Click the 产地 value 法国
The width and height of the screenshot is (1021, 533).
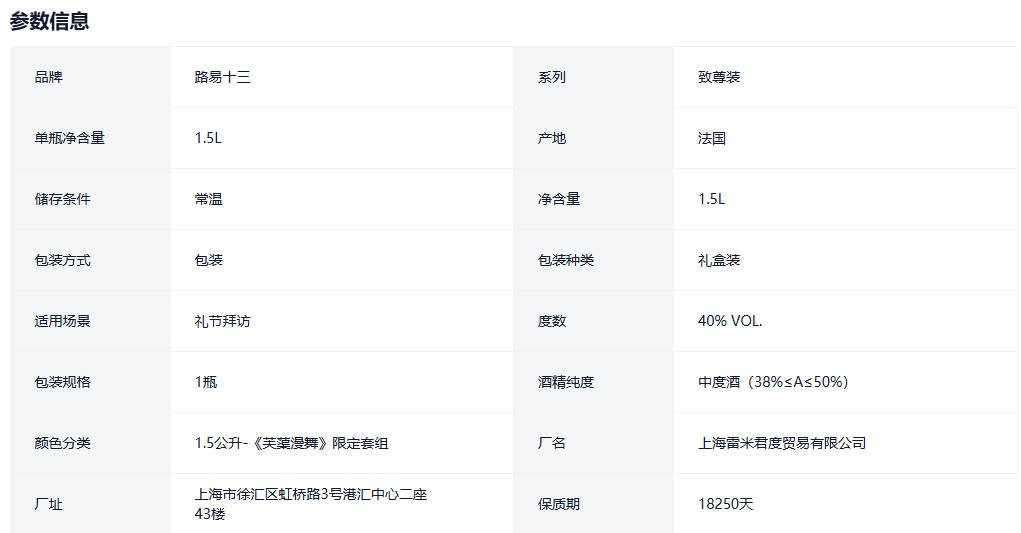pyautogui.click(x=712, y=138)
